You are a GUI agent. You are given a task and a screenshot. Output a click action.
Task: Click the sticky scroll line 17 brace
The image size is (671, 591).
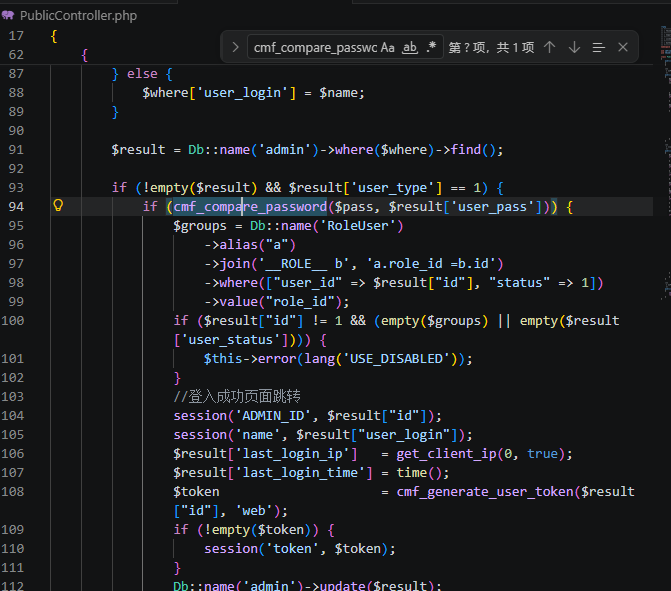pyautogui.click(x=53, y=36)
